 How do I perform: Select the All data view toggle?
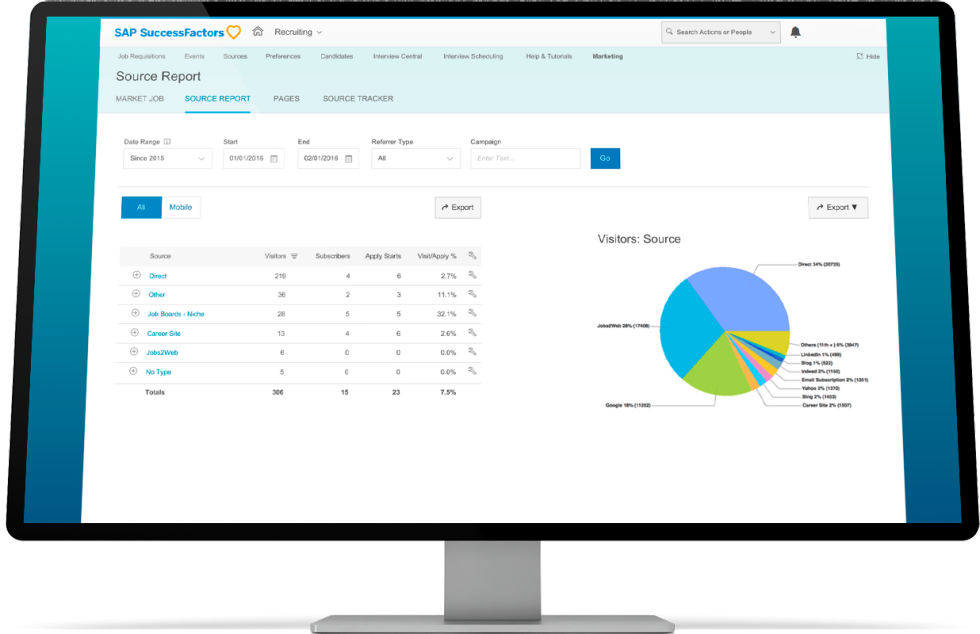tap(142, 207)
